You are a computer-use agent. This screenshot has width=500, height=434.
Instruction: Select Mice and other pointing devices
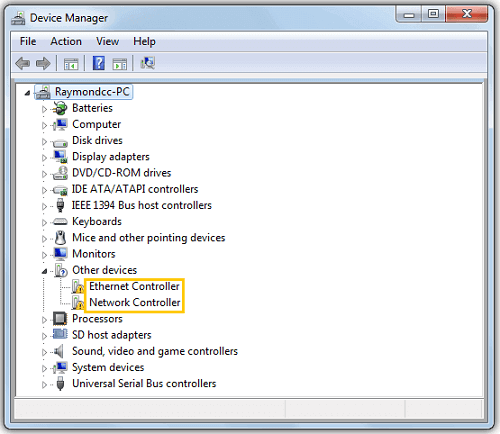[x=149, y=238]
